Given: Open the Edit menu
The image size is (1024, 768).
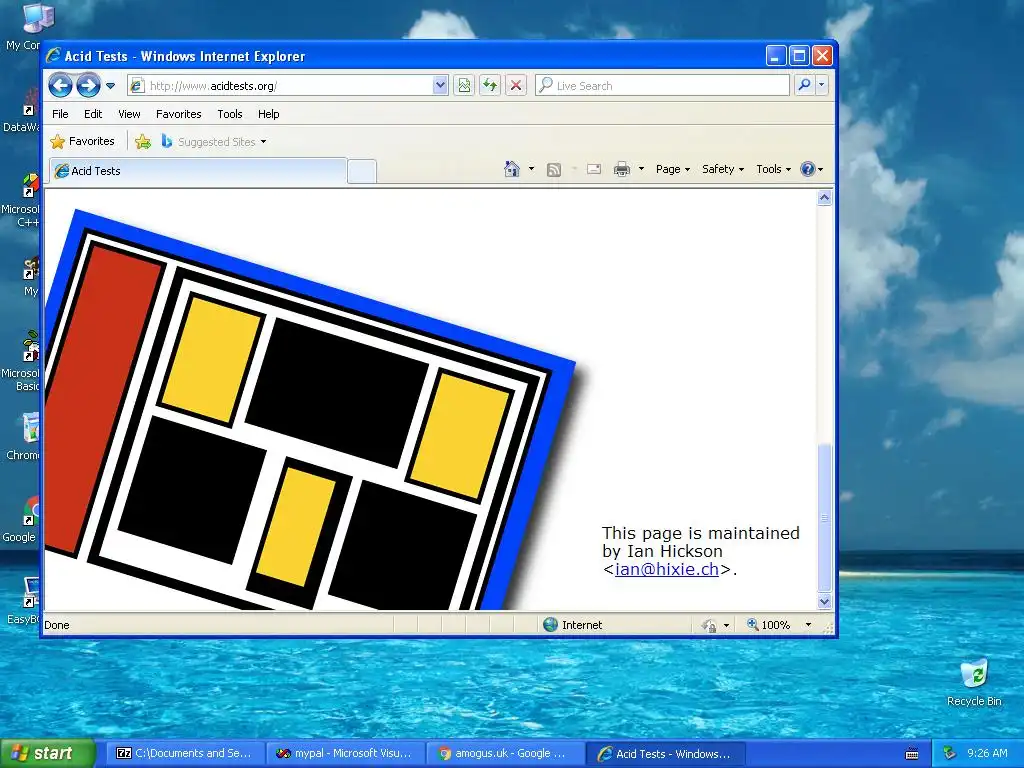Looking at the screenshot, I should [x=93, y=114].
